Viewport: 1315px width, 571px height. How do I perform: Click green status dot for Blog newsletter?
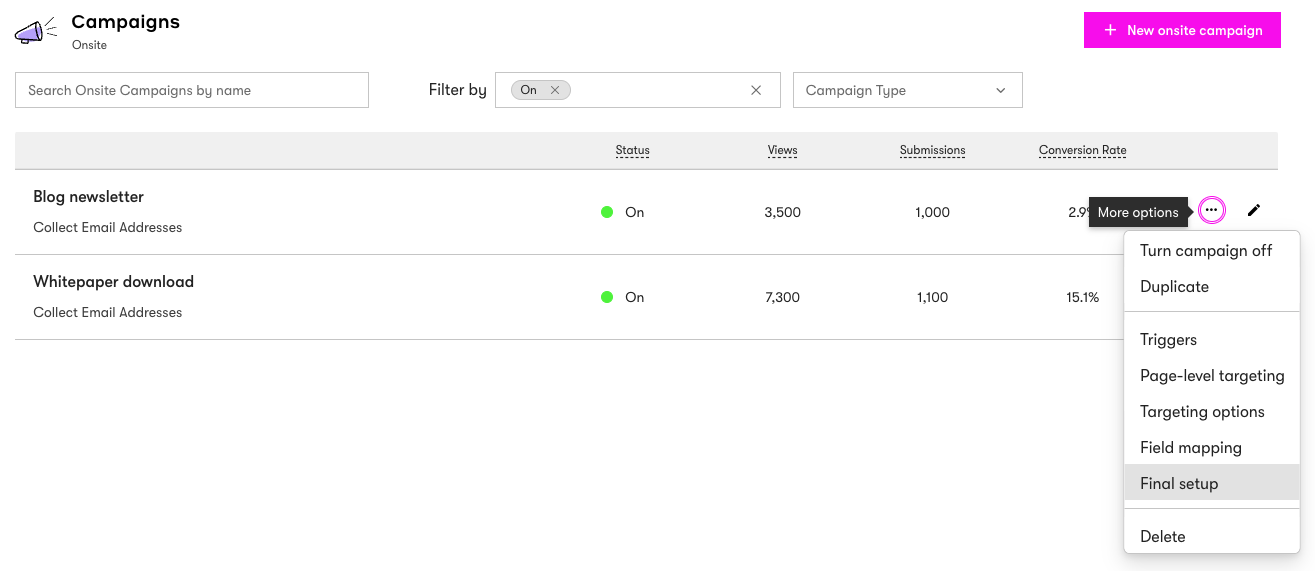tap(607, 212)
